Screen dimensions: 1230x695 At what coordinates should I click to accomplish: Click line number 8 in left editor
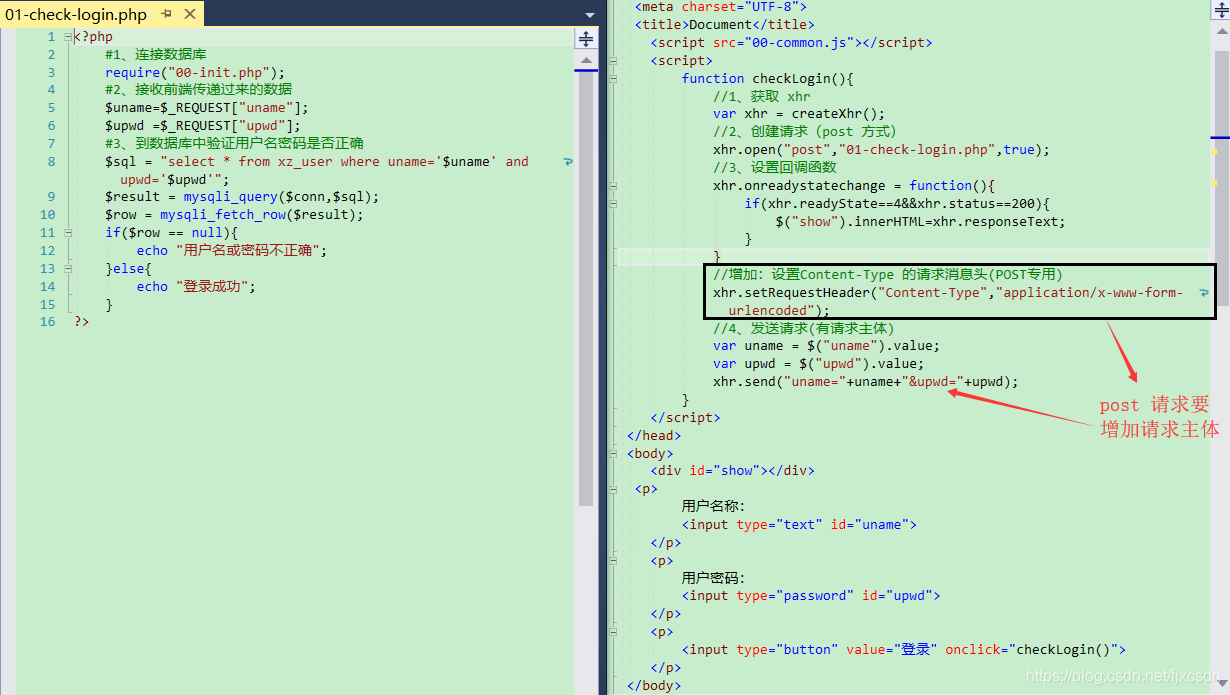coord(52,161)
